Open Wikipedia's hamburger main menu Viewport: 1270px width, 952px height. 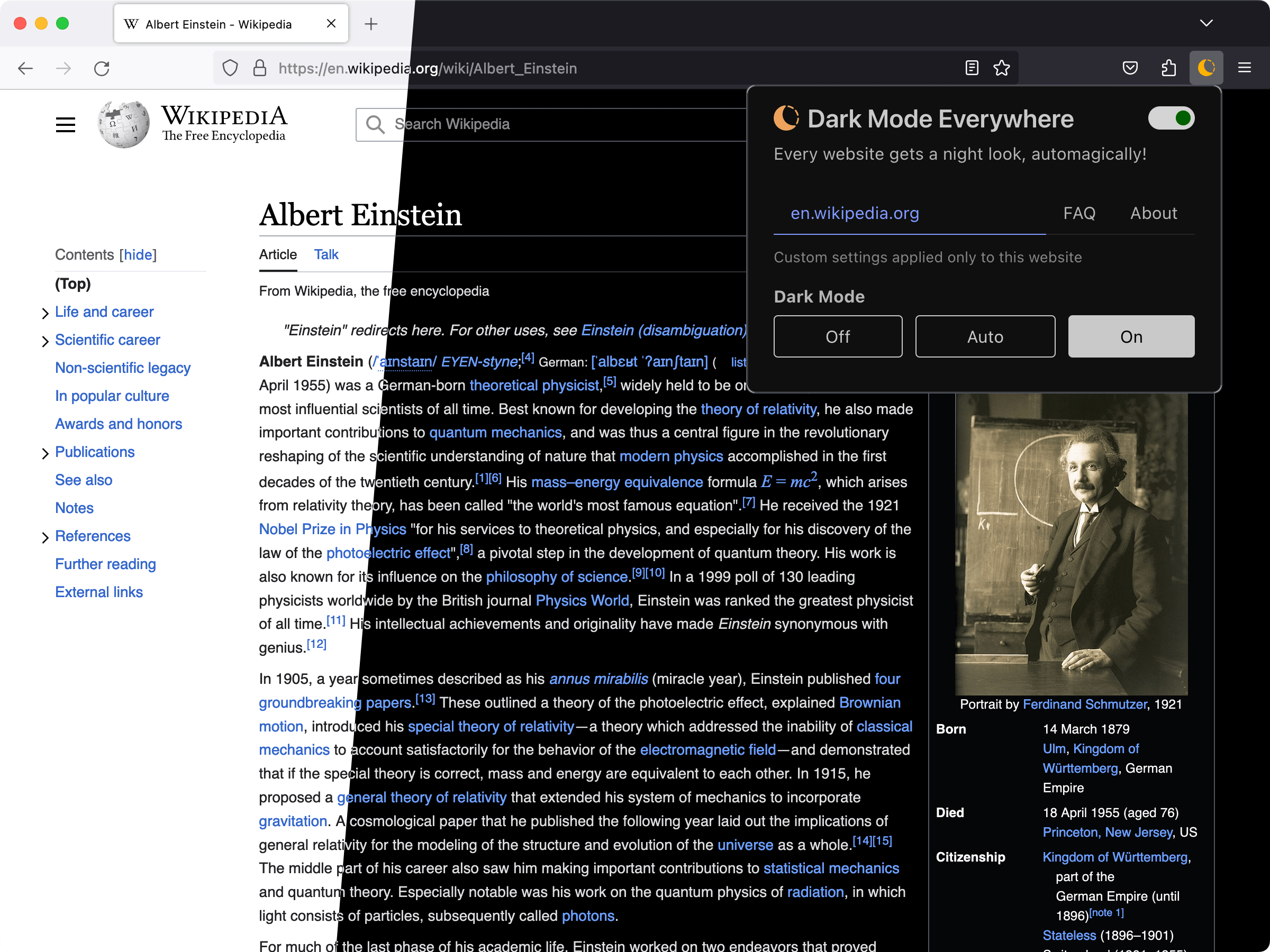point(66,124)
